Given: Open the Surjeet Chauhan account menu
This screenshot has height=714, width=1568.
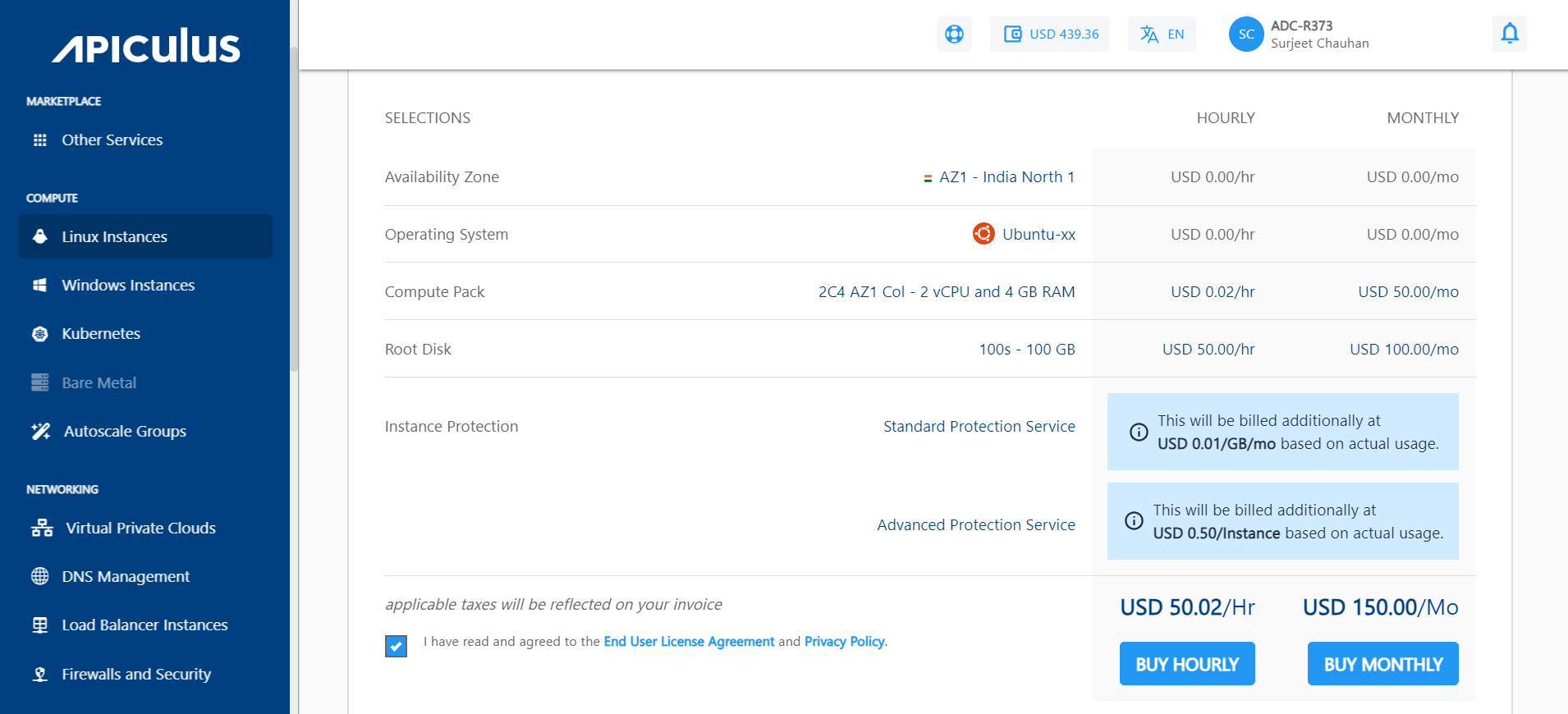Looking at the screenshot, I should pos(1319,34).
